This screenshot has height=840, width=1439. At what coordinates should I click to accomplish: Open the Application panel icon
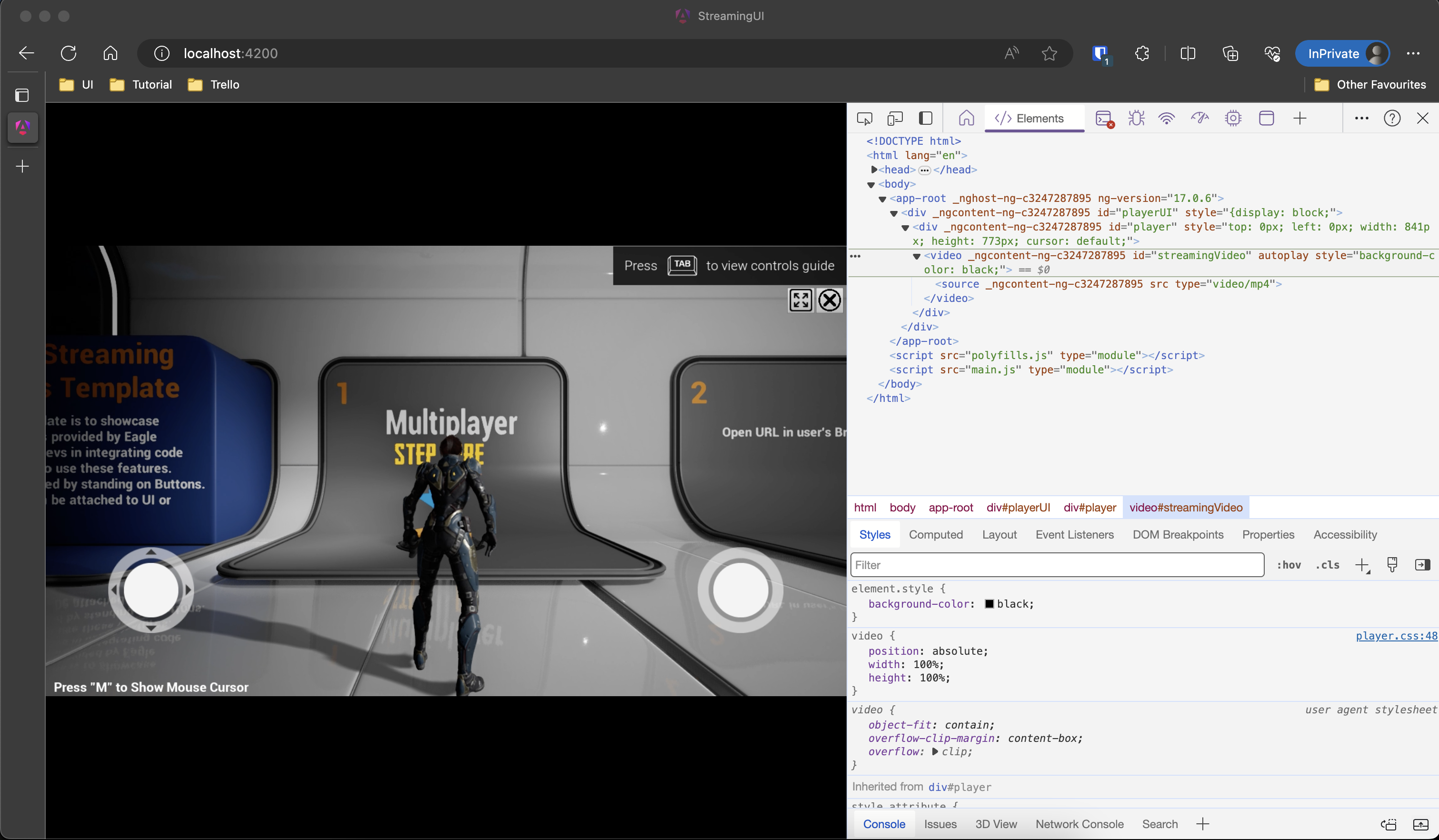click(x=1267, y=118)
